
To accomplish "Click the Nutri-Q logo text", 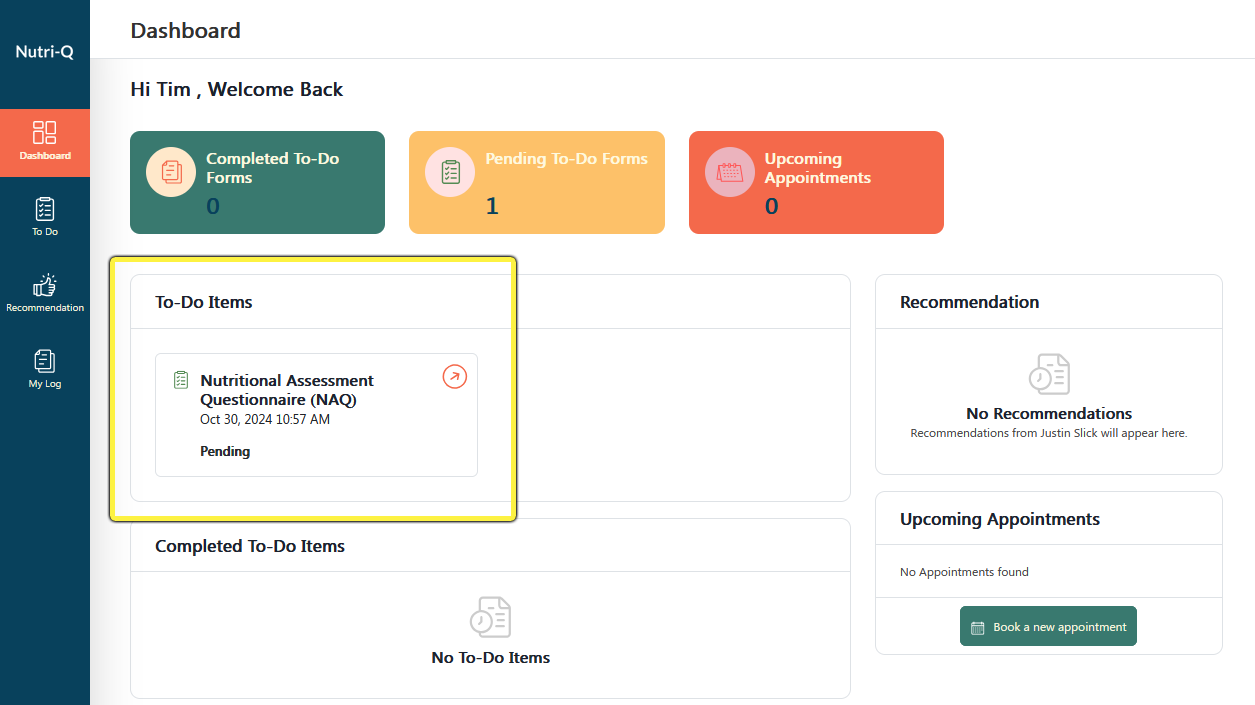I will tap(45, 52).
